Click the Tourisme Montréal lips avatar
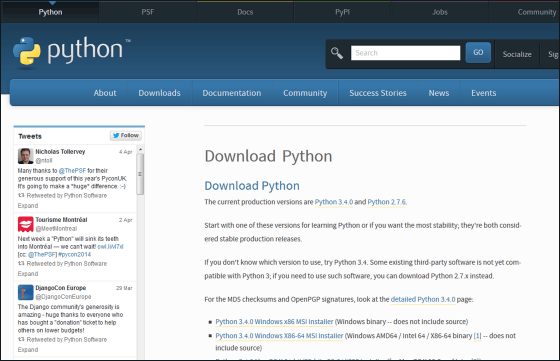The height and width of the screenshot is (361, 560). pyautogui.click(x=25, y=224)
